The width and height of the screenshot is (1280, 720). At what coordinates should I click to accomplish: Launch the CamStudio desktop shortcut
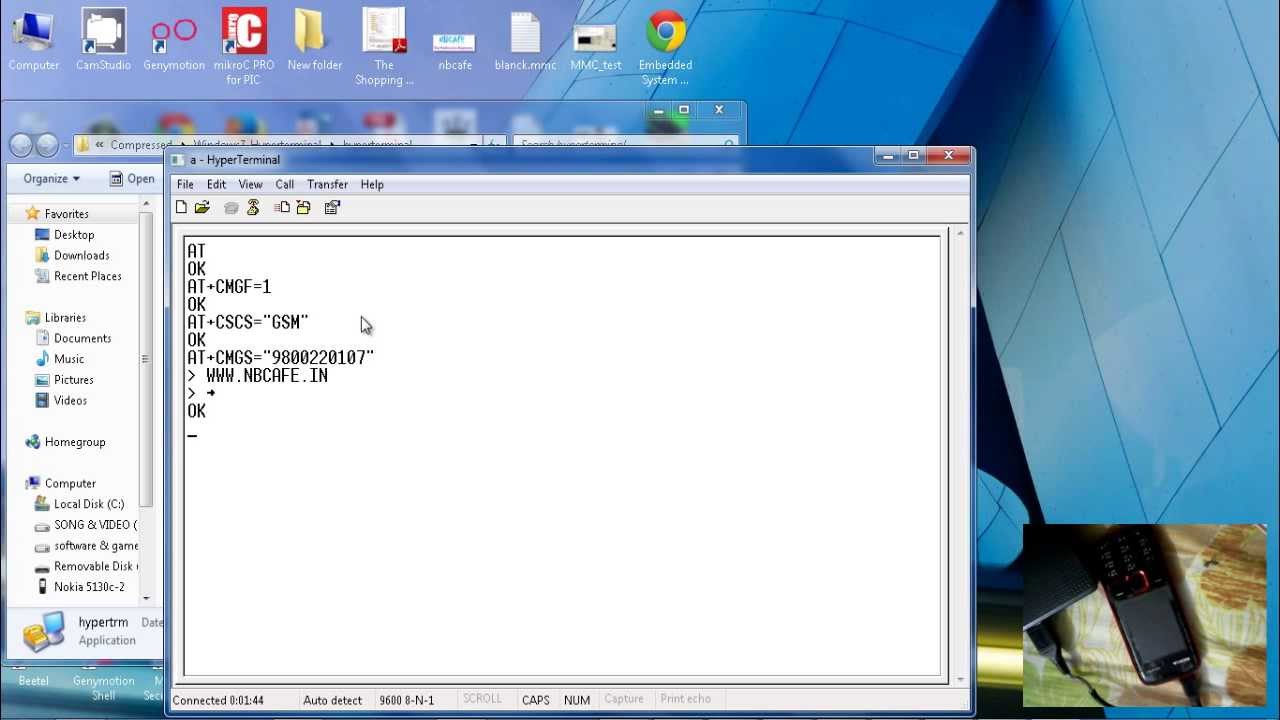click(x=103, y=41)
